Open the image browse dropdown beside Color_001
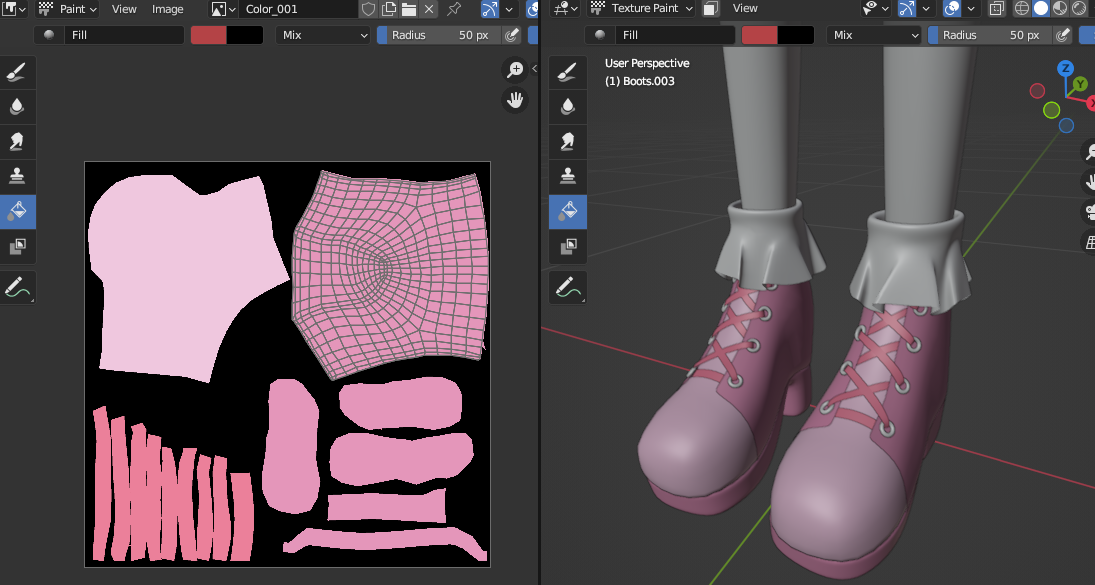 224,9
